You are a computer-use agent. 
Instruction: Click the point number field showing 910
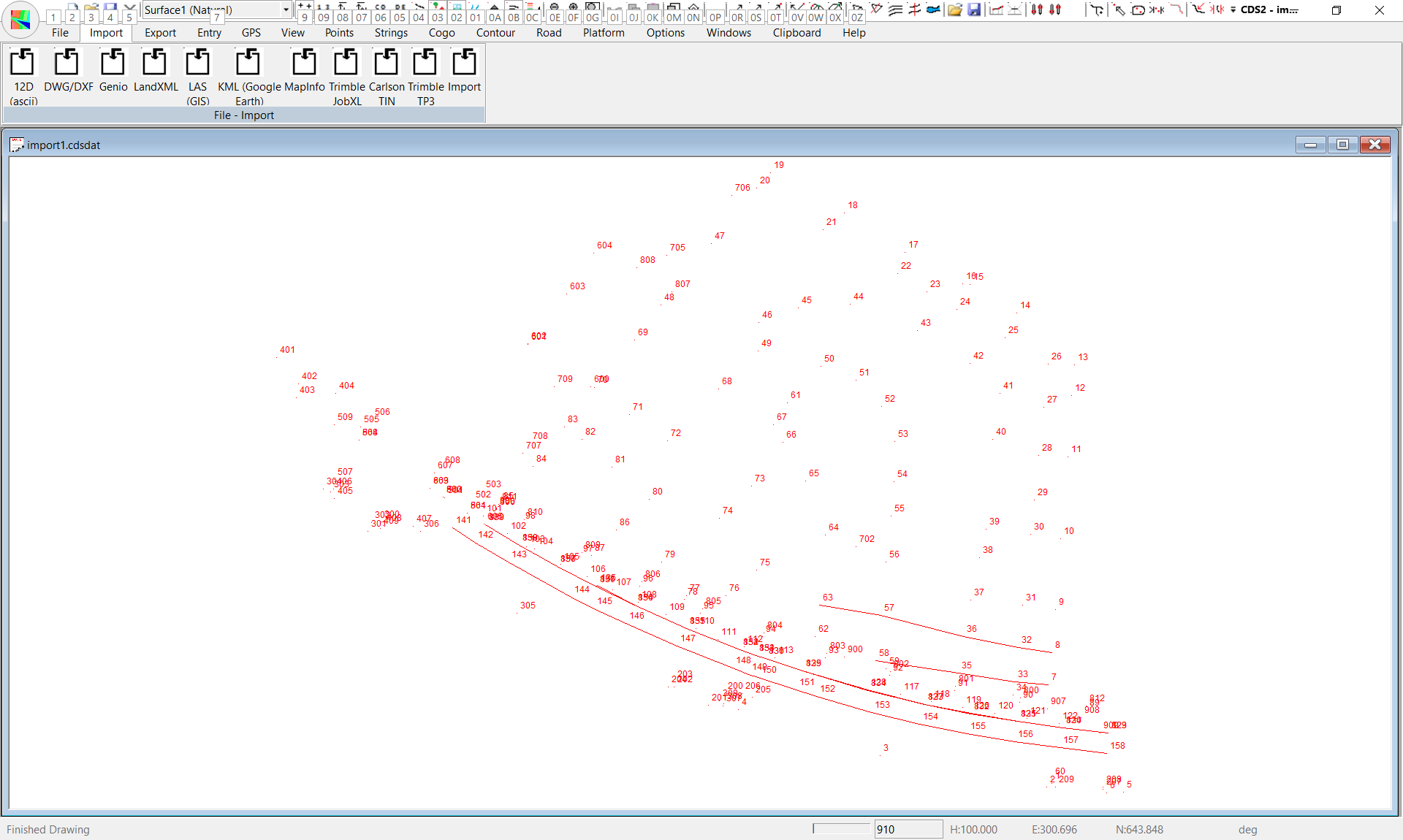point(908,829)
